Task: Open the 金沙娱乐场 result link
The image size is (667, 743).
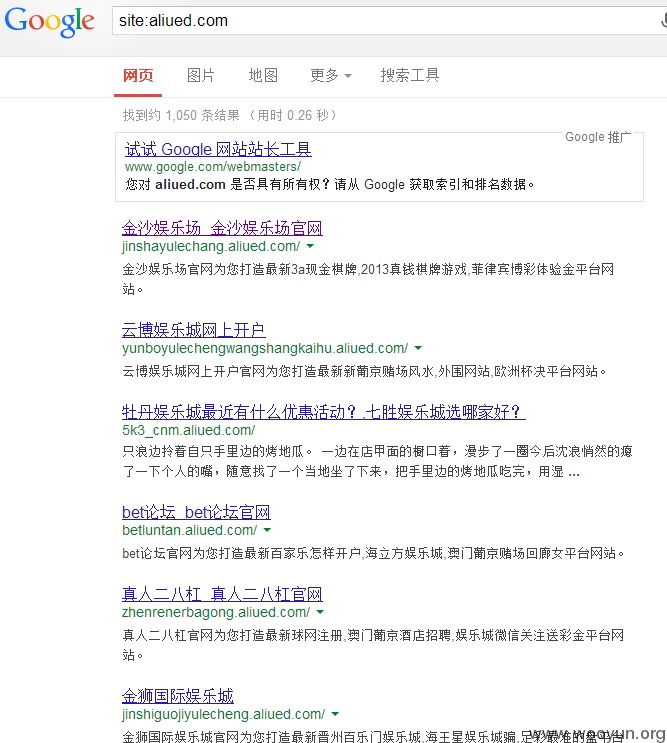Action: [222, 228]
